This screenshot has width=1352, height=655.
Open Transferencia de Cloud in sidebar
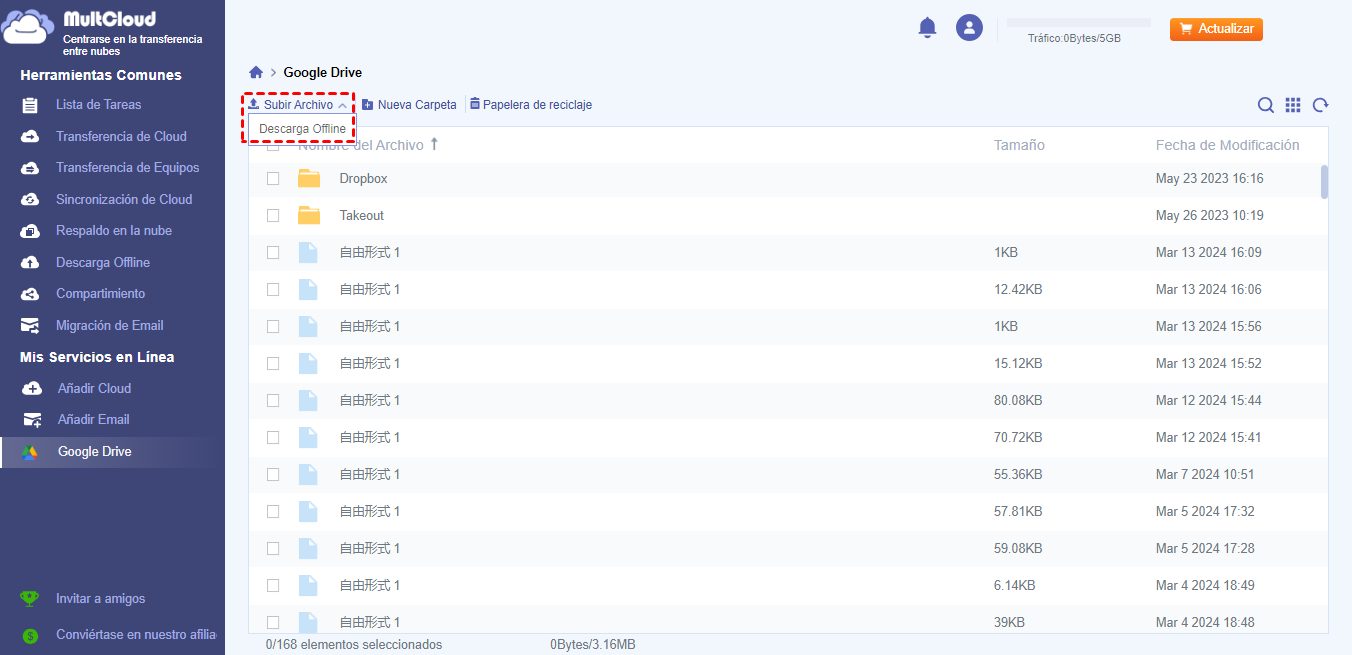click(x=121, y=136)
